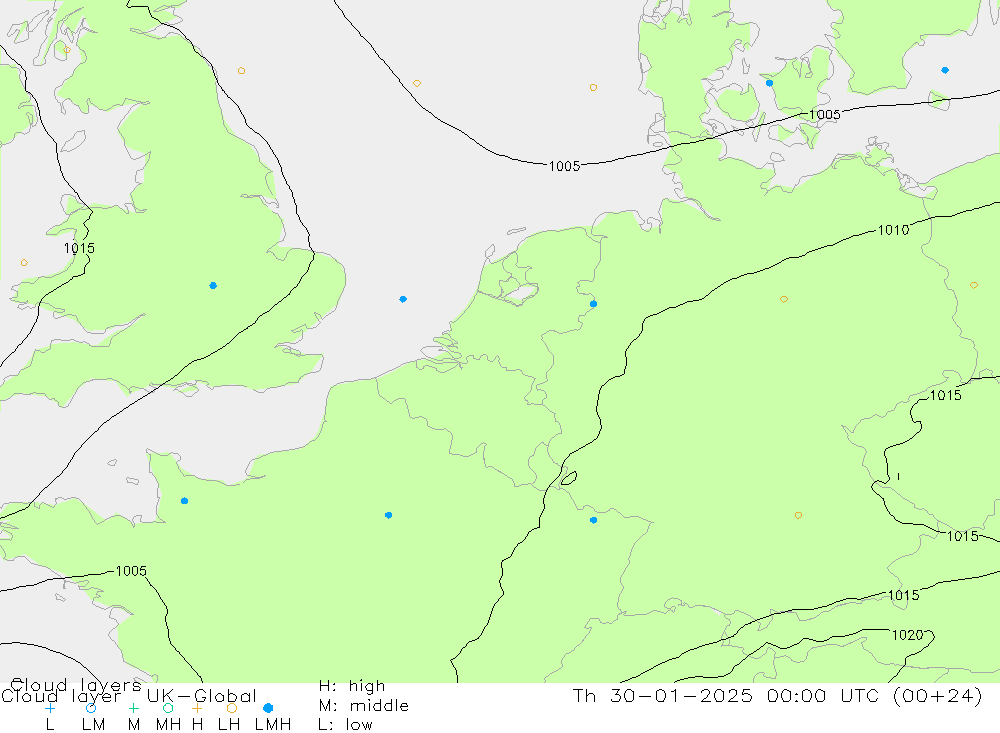The height and width of the screenshot is (733, 1000).
Task: Click the orange circle LH legend symbol
Action: (x=232, y=708)
